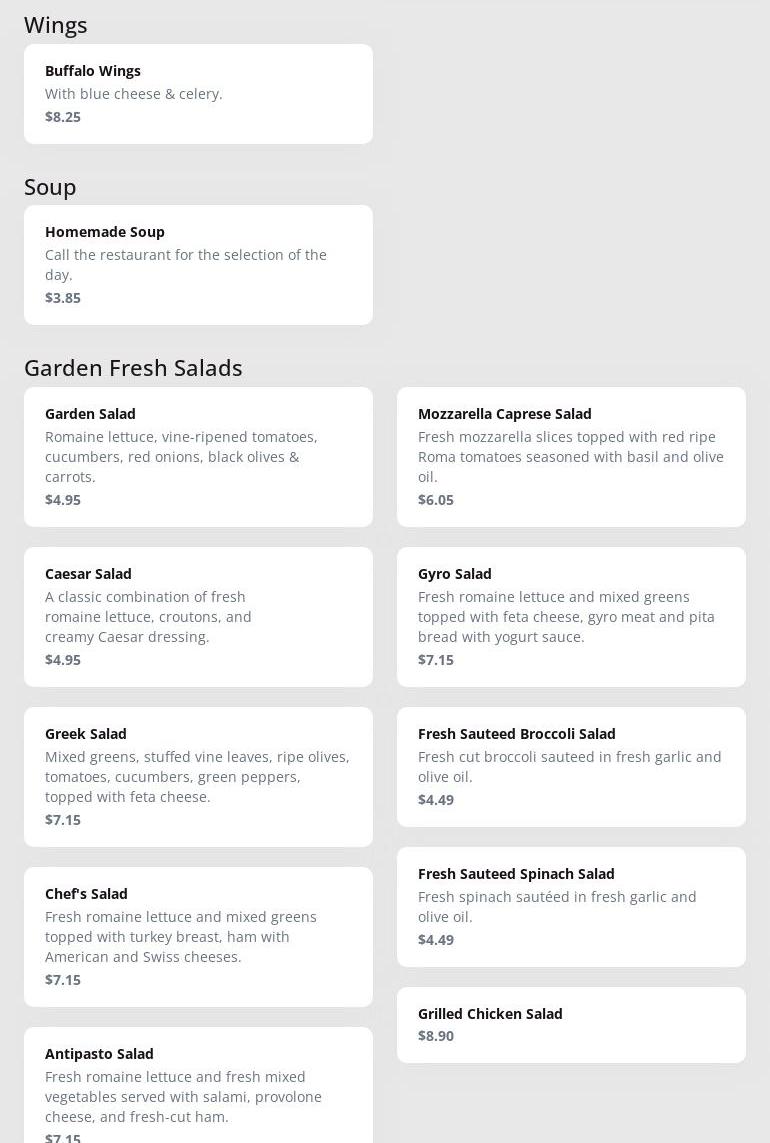Image resolution: width=770 pixels, height=1143 pixels.
Task: Open the Chef's Salad card
Action: pos(198,936)
